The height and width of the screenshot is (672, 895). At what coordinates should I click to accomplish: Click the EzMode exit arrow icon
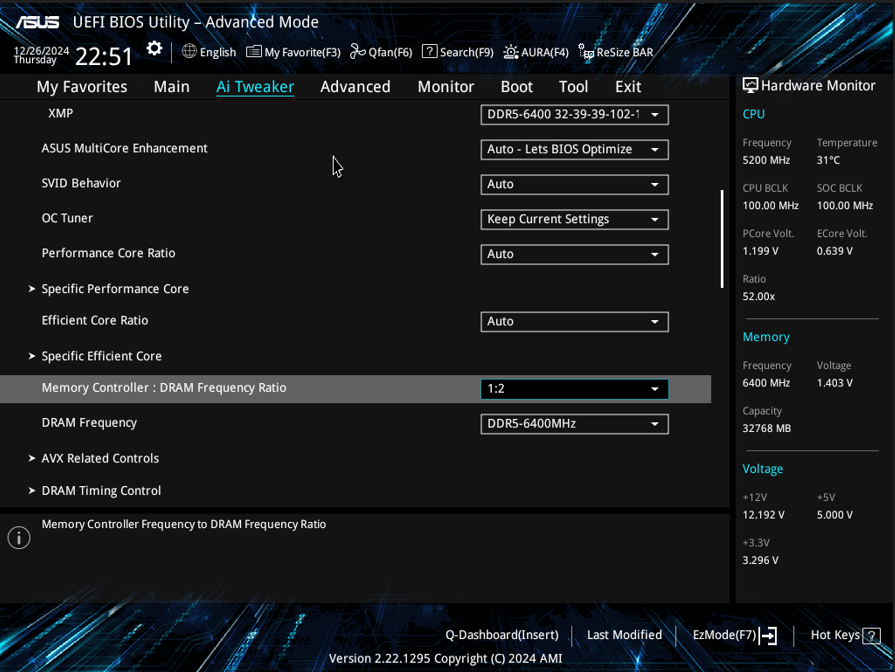click(768, 635)
